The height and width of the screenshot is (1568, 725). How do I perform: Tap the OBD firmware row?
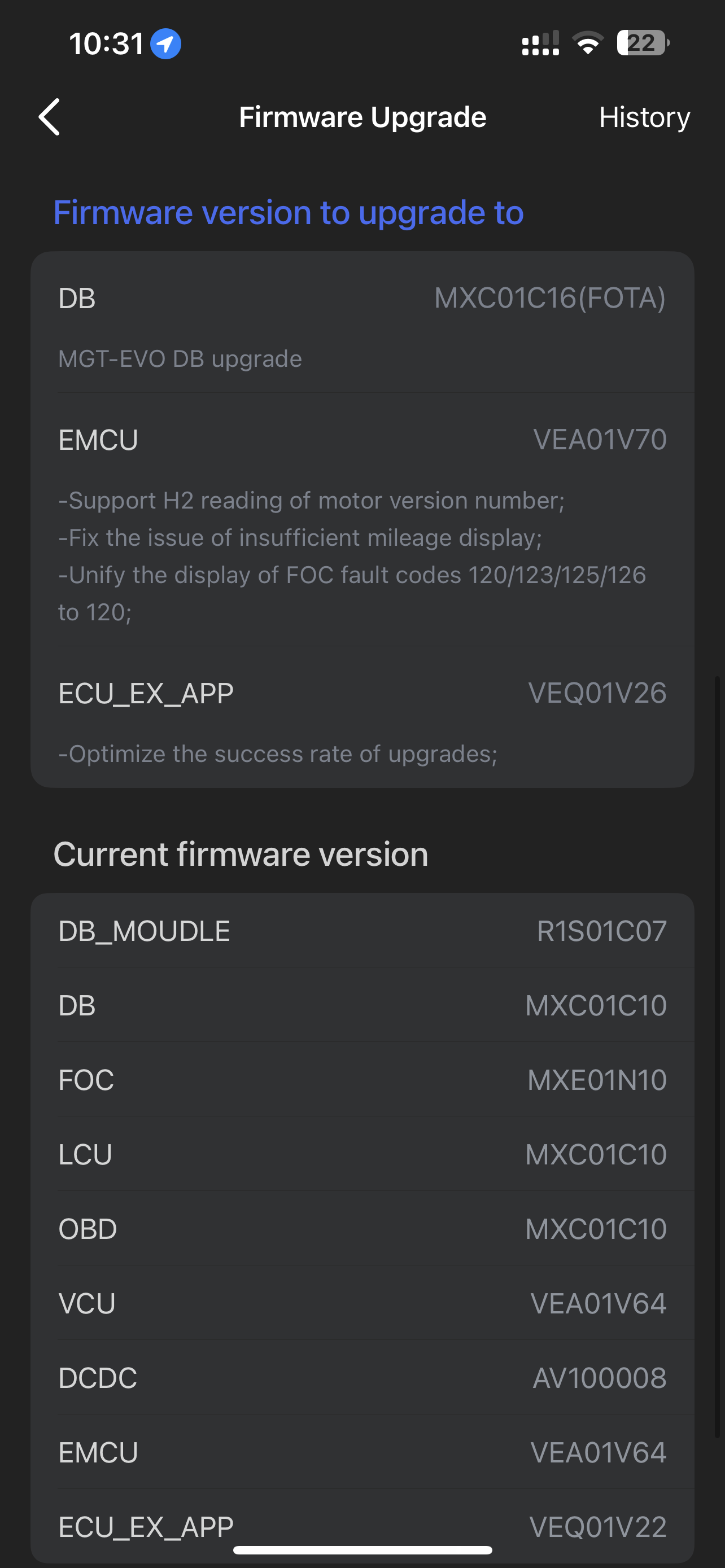[362, 1228]
